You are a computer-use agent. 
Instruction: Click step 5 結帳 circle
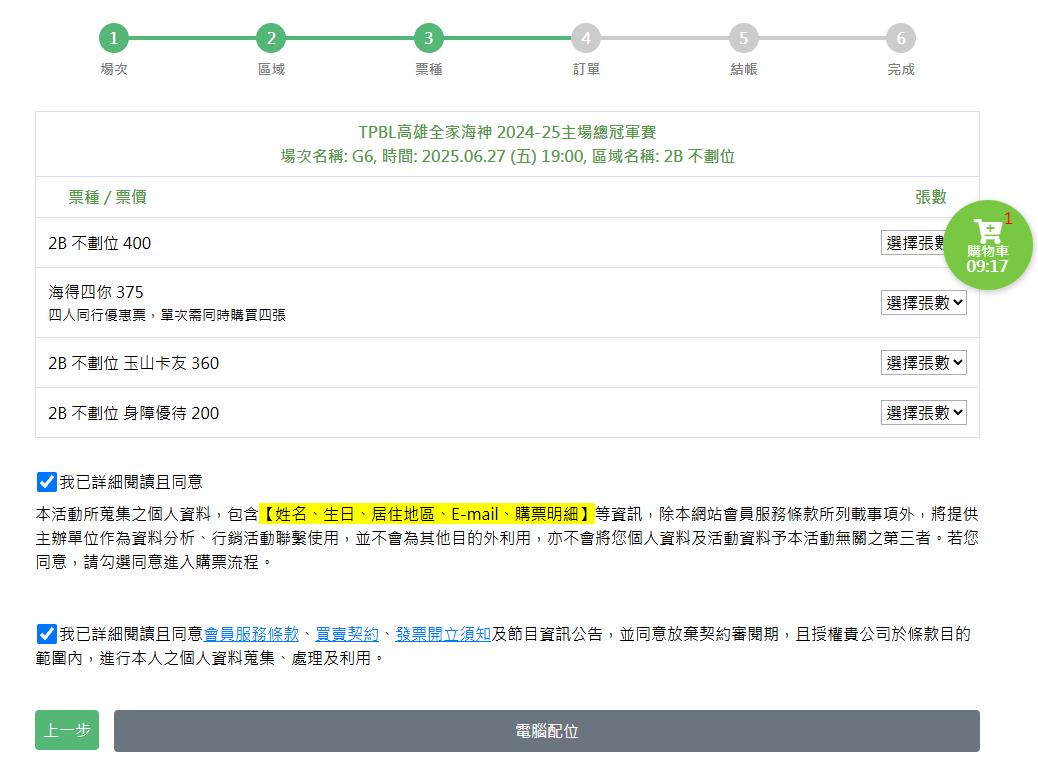pyautogui.click(x=743, y=38)
